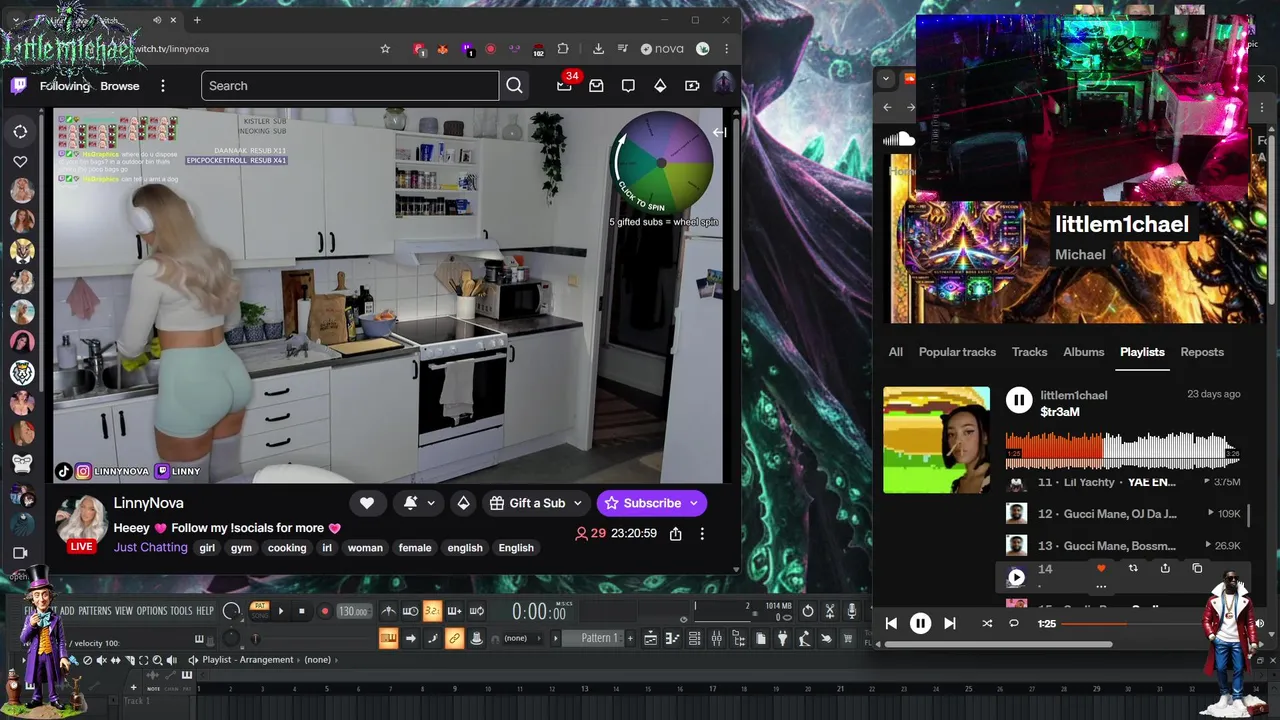Expand notification bell dropdown for LinnyNova

(x=431, y=503)
